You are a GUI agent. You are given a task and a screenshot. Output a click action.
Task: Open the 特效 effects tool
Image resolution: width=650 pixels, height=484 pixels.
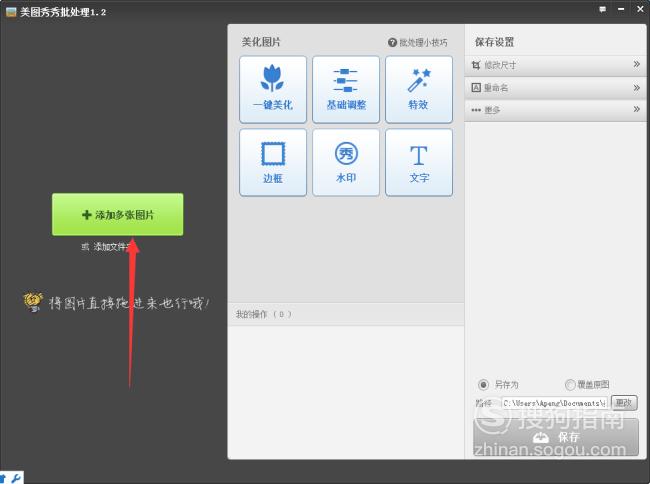(419, 90)
